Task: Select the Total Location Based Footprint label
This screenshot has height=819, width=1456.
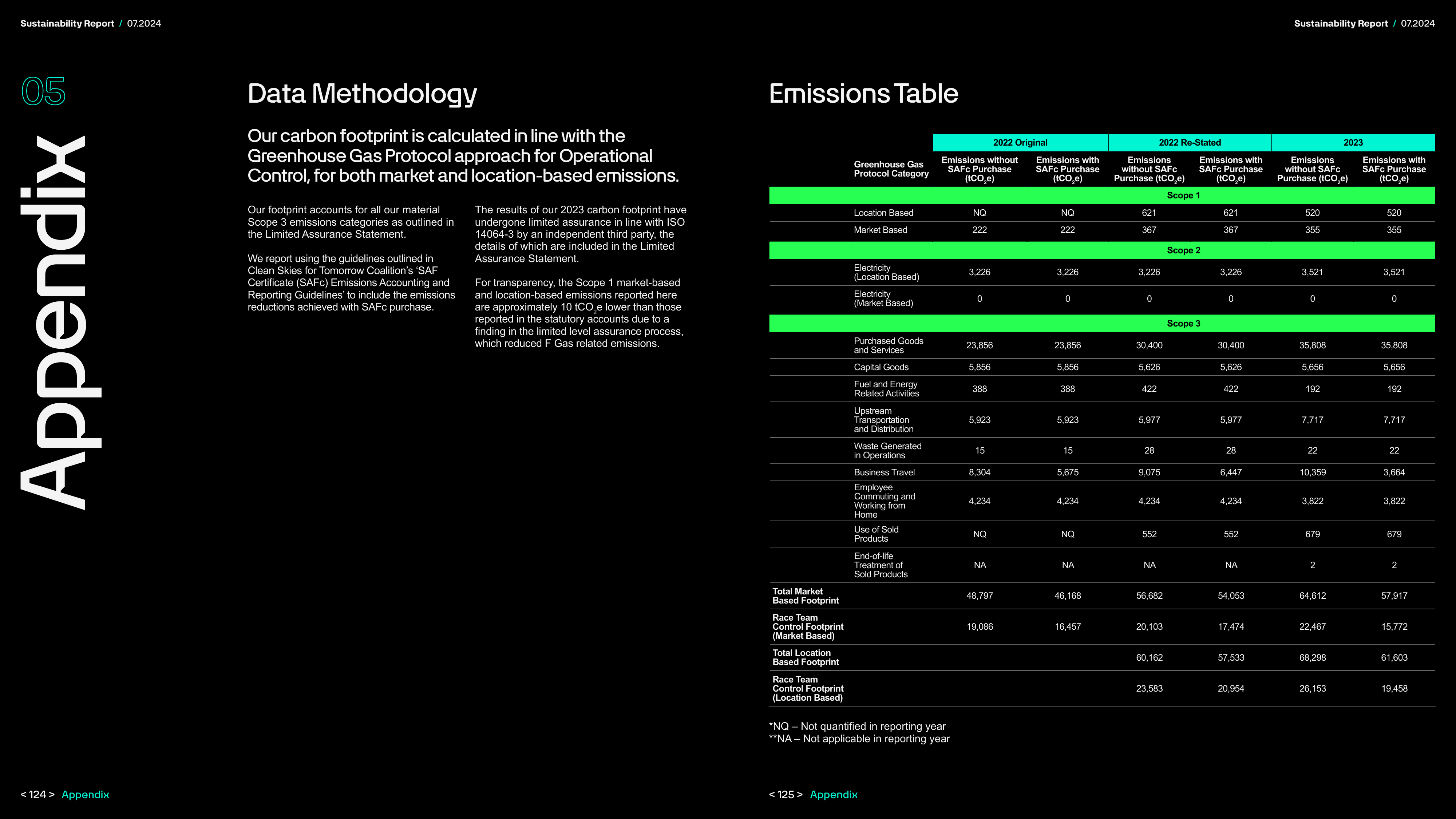Action: [806, 657]
